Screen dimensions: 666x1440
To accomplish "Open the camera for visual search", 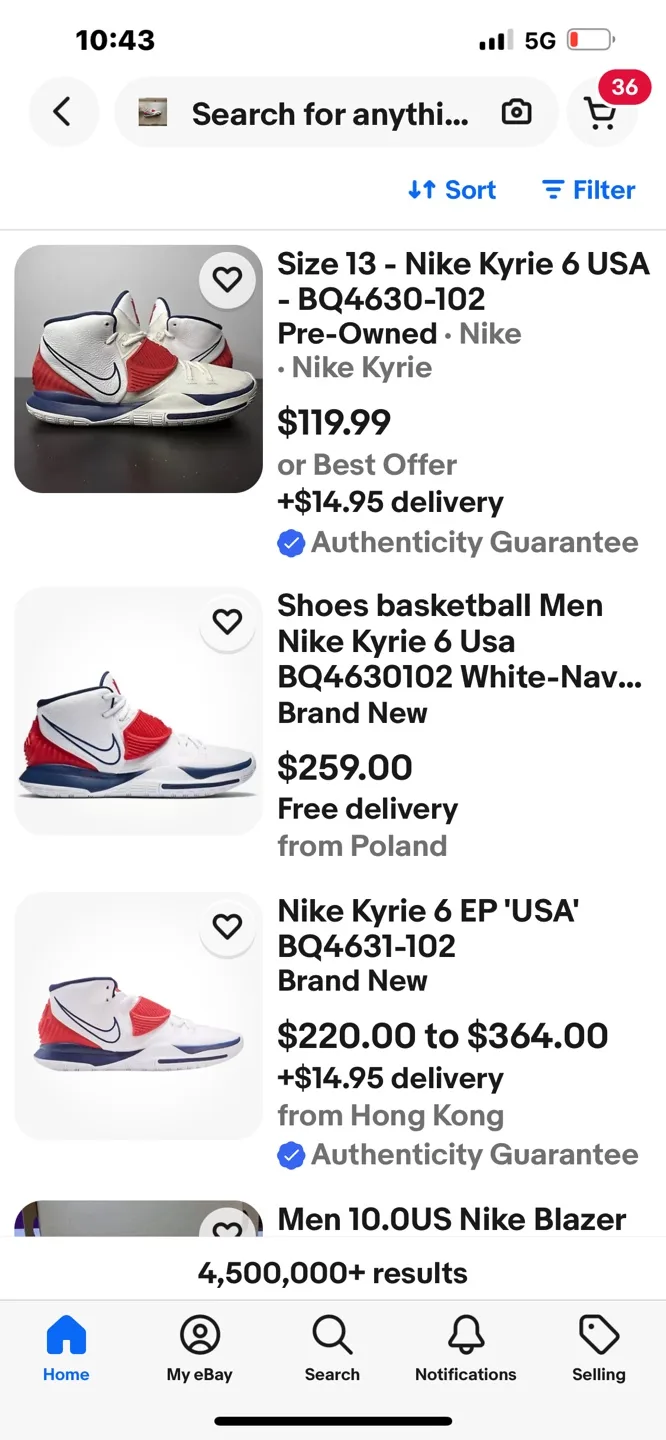I will pyautogui.click(x=516, y=113).
